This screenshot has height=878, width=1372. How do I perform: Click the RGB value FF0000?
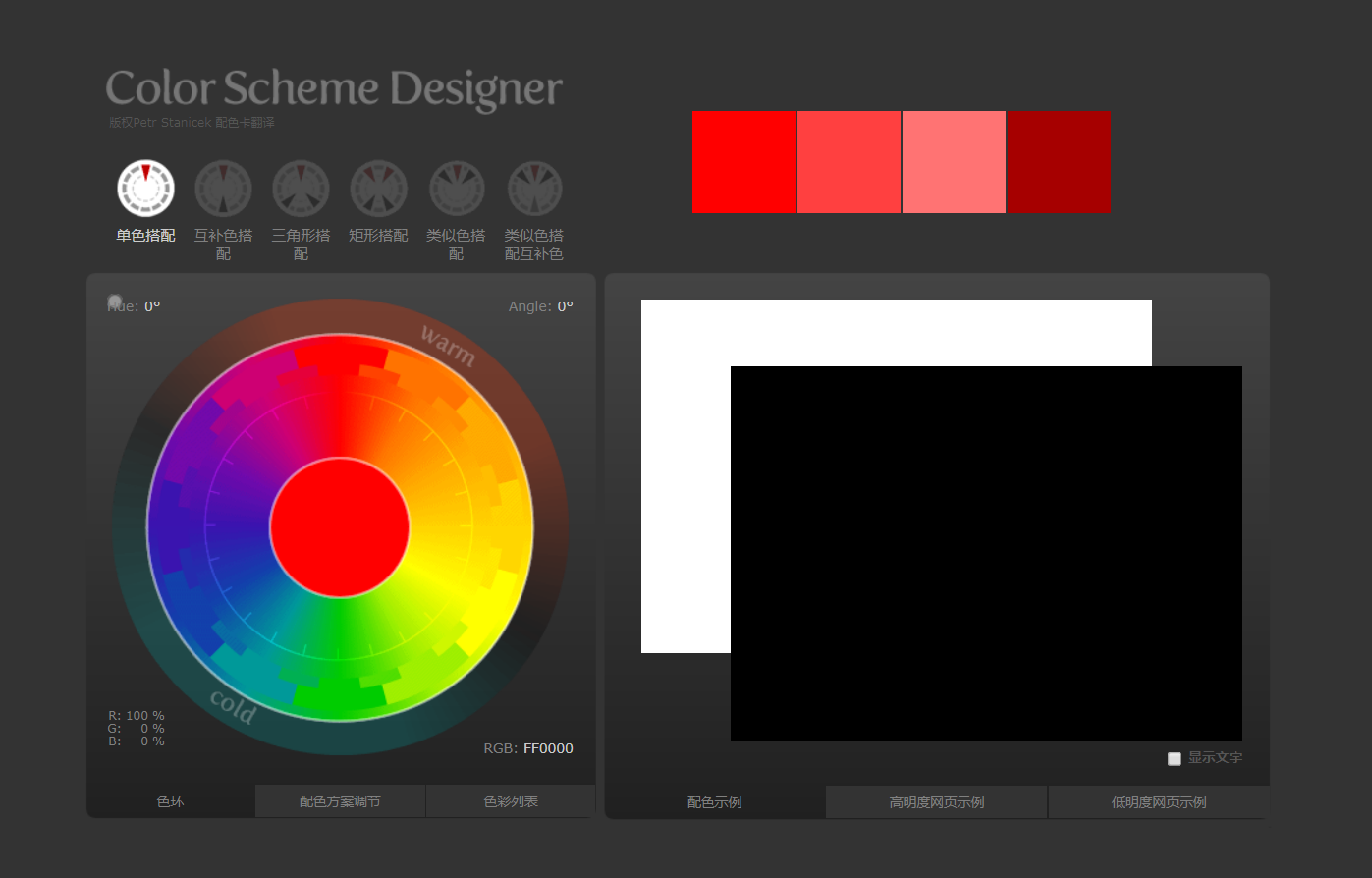pos(548,748)
